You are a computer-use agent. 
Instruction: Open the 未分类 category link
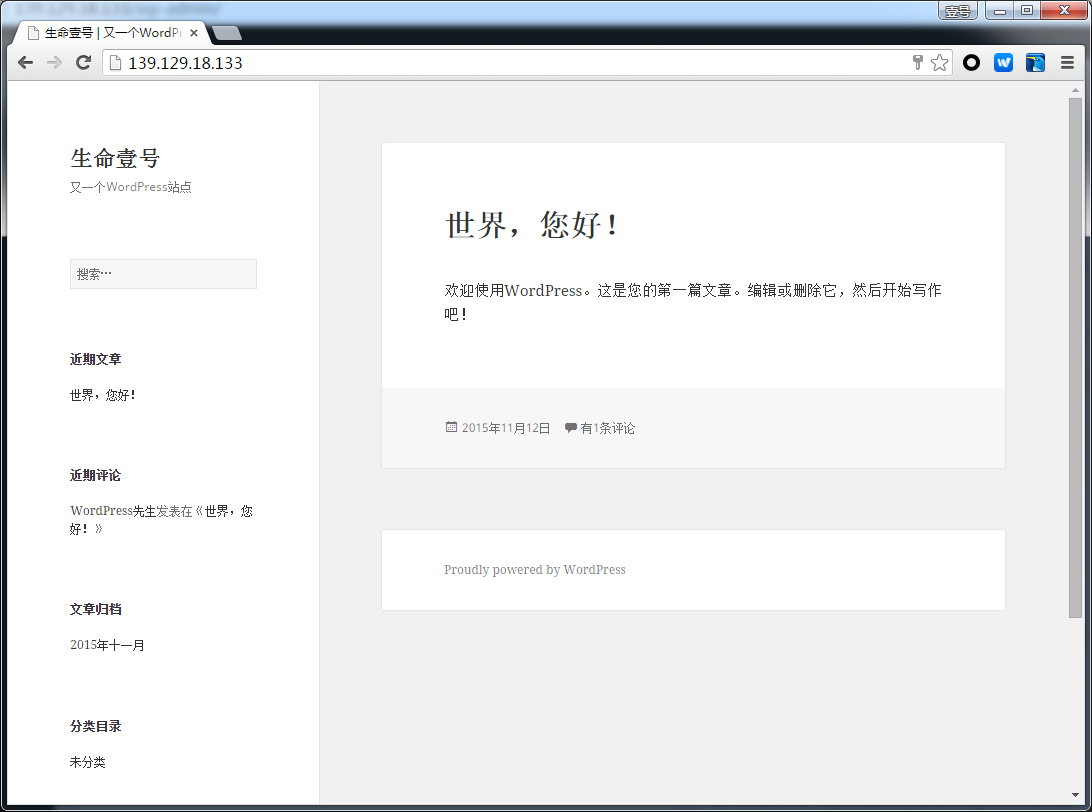pyautogui.click(x=87, y=762)
